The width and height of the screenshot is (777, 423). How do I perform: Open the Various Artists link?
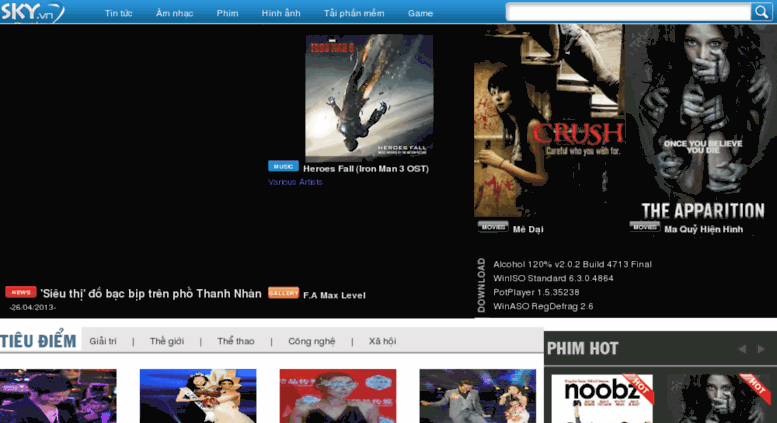point(295,182)
